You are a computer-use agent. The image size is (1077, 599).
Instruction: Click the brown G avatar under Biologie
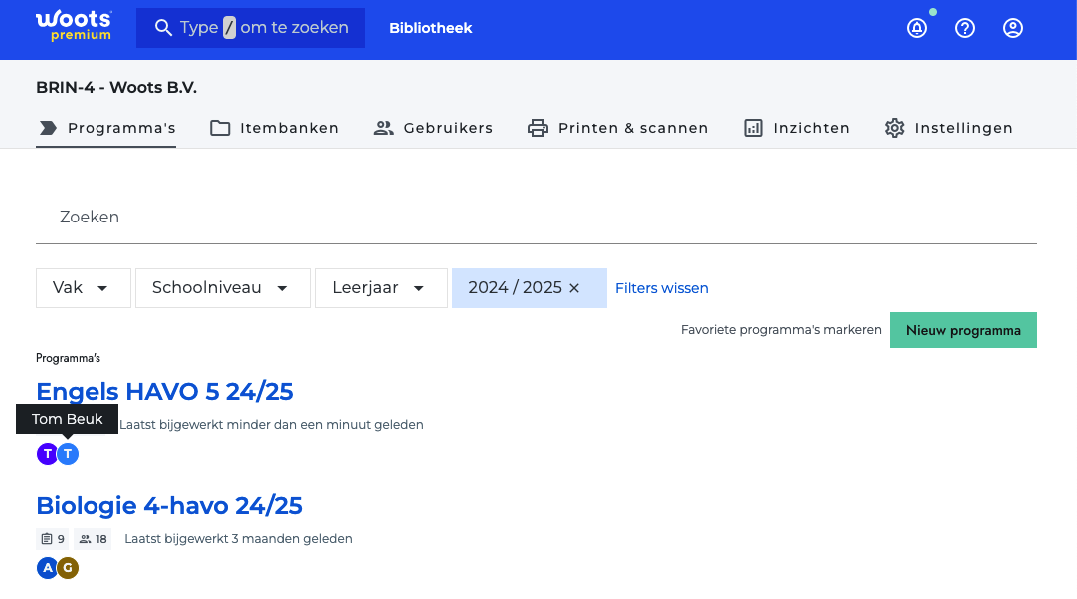pyautogui.click(x=68, y=568)
